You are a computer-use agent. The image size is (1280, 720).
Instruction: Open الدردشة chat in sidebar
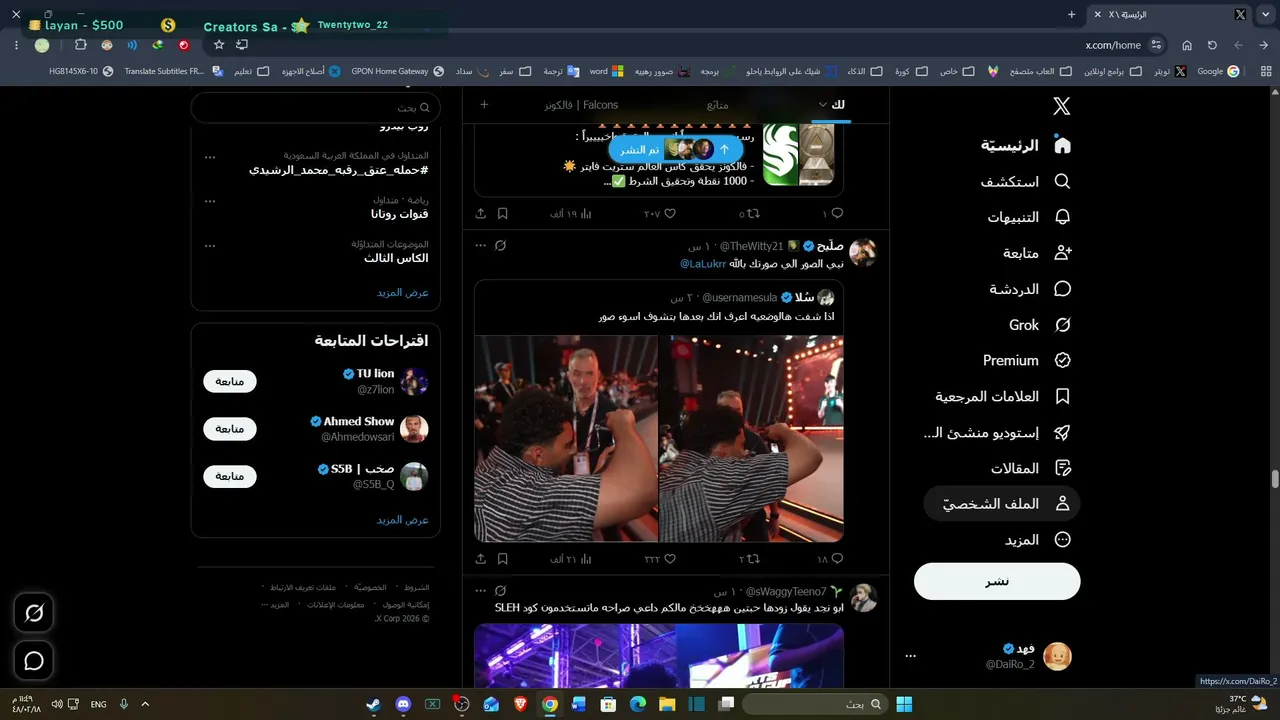pyautogui.click(x=1030, y=289)
